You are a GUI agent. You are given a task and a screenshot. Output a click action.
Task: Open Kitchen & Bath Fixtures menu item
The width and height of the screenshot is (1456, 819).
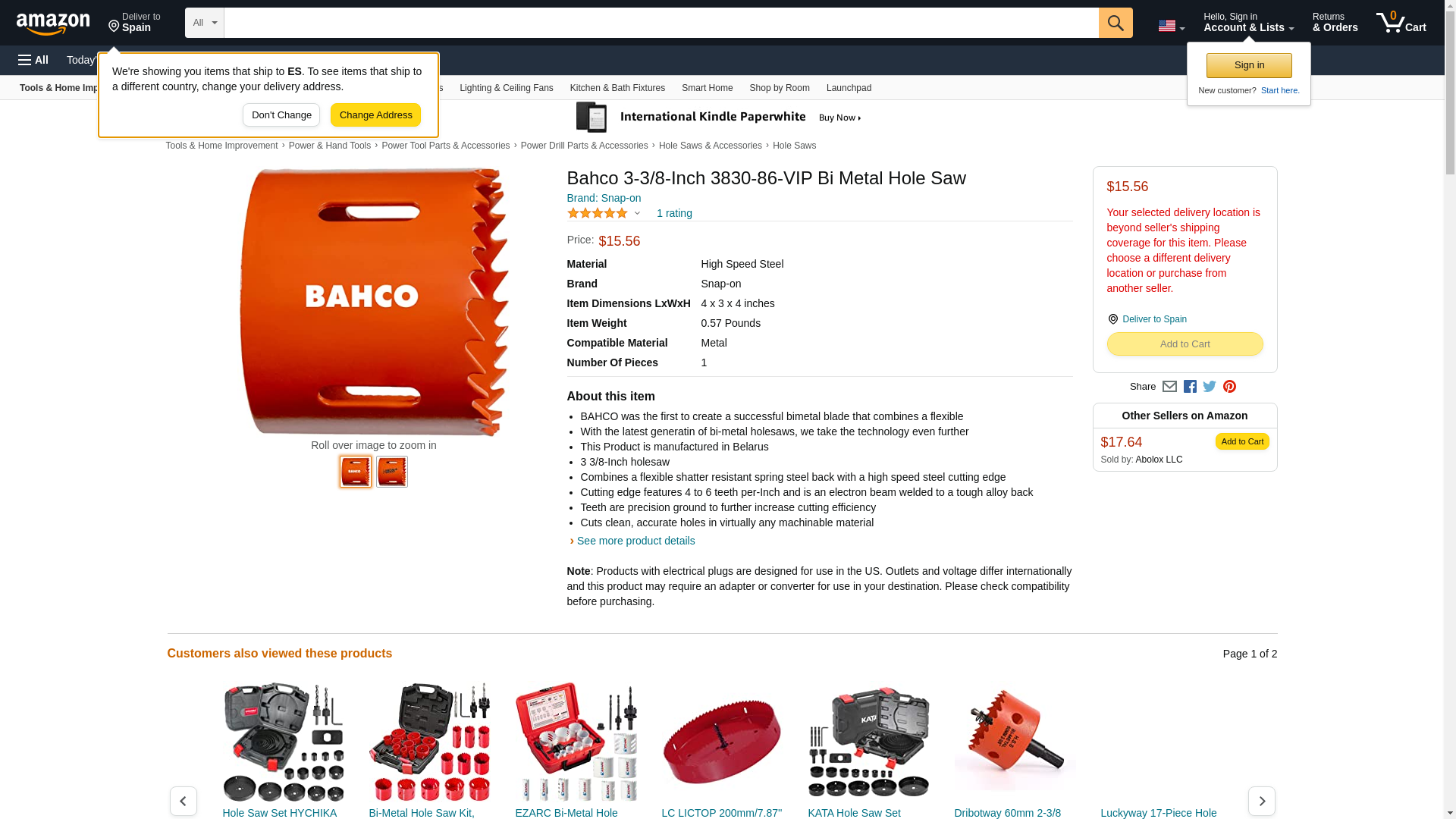pyautogui.click(x=617, y=88)
